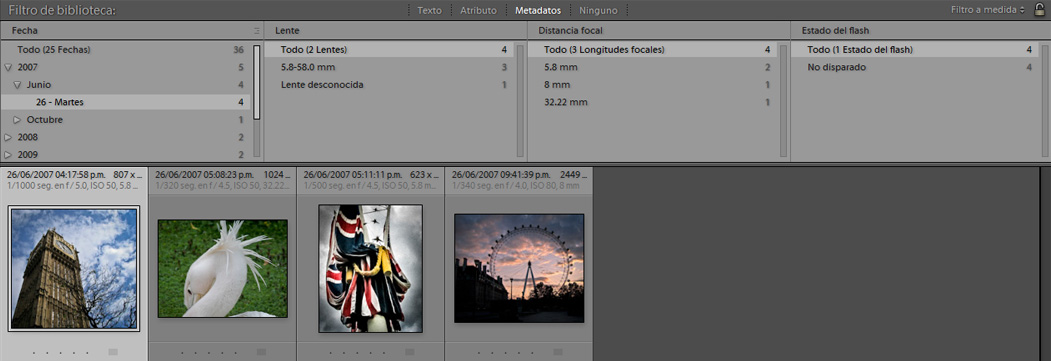This screenshot has height=361, width=1051.
Task: Open color label box under pelican photo
Action: coord(261,352)
